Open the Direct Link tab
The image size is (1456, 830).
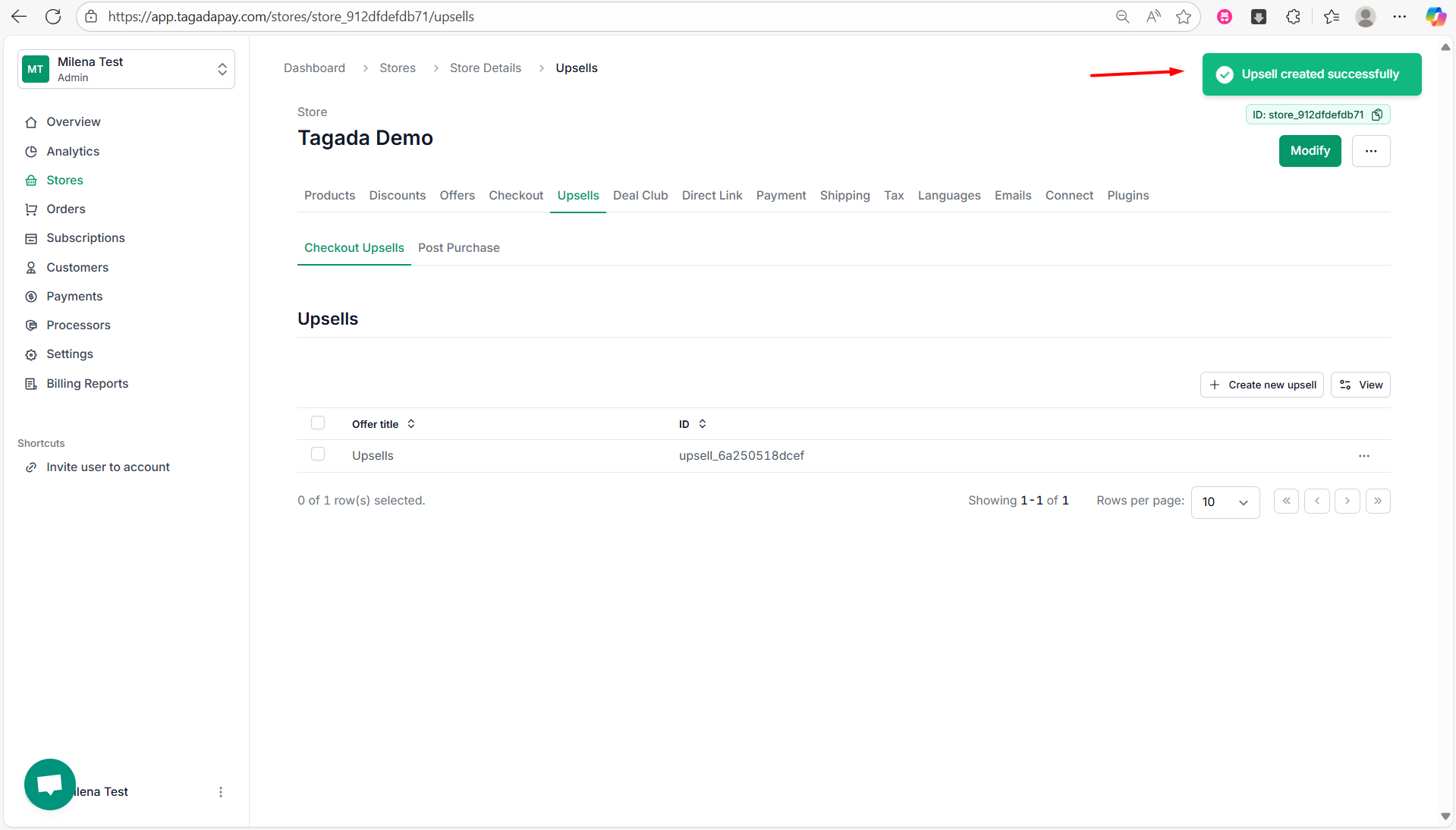click(x=712, y=195)
